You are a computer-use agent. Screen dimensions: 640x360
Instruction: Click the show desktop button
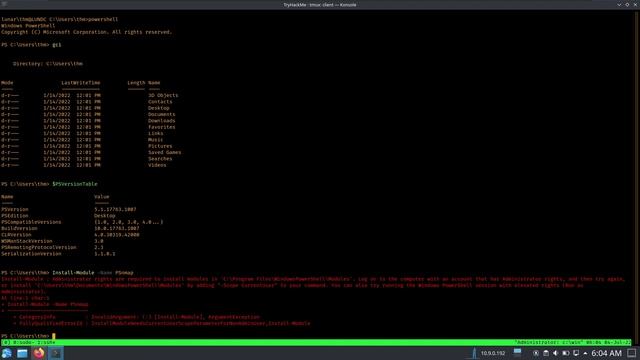click(631, 353)
